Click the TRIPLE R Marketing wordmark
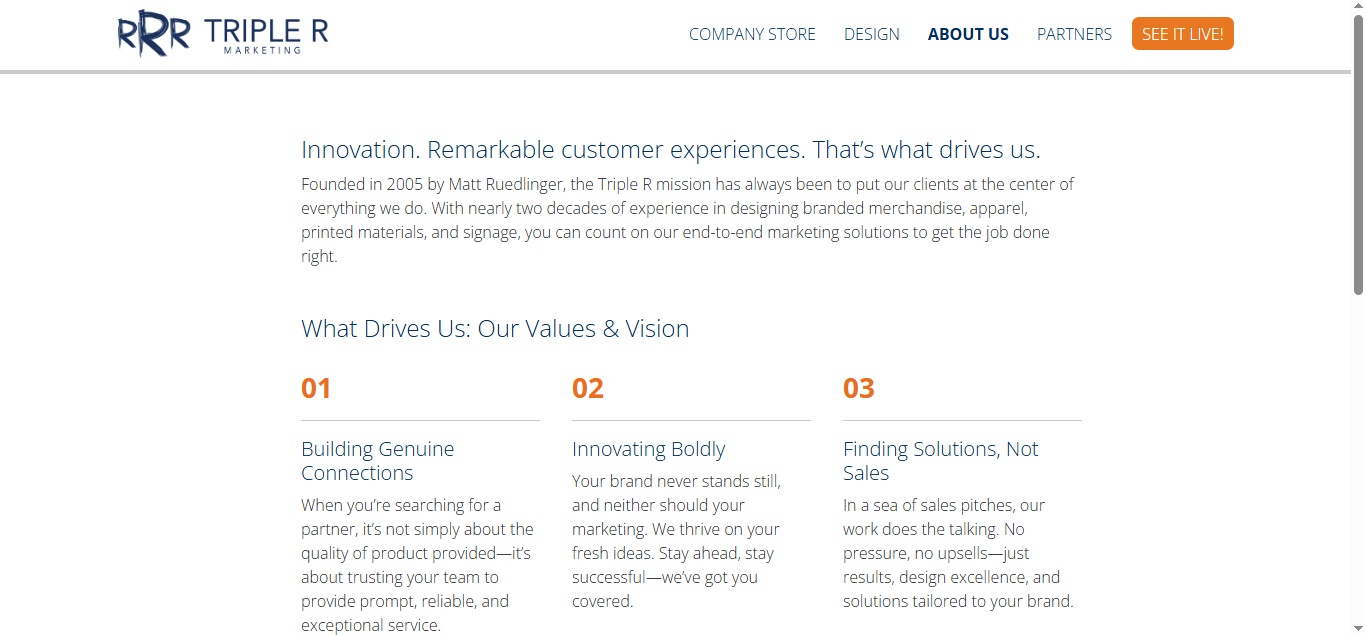 pos(265,35)
